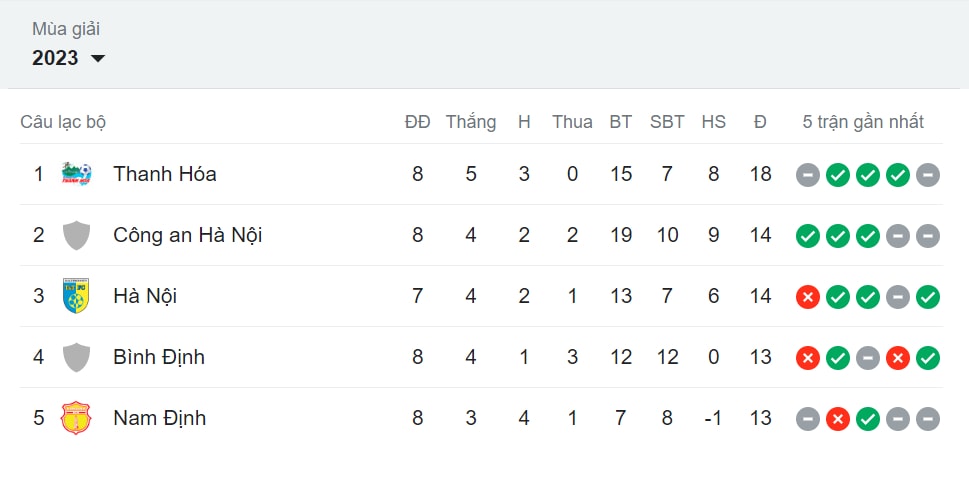Click Bình Định's last green win icon

(x=928, y=358)
